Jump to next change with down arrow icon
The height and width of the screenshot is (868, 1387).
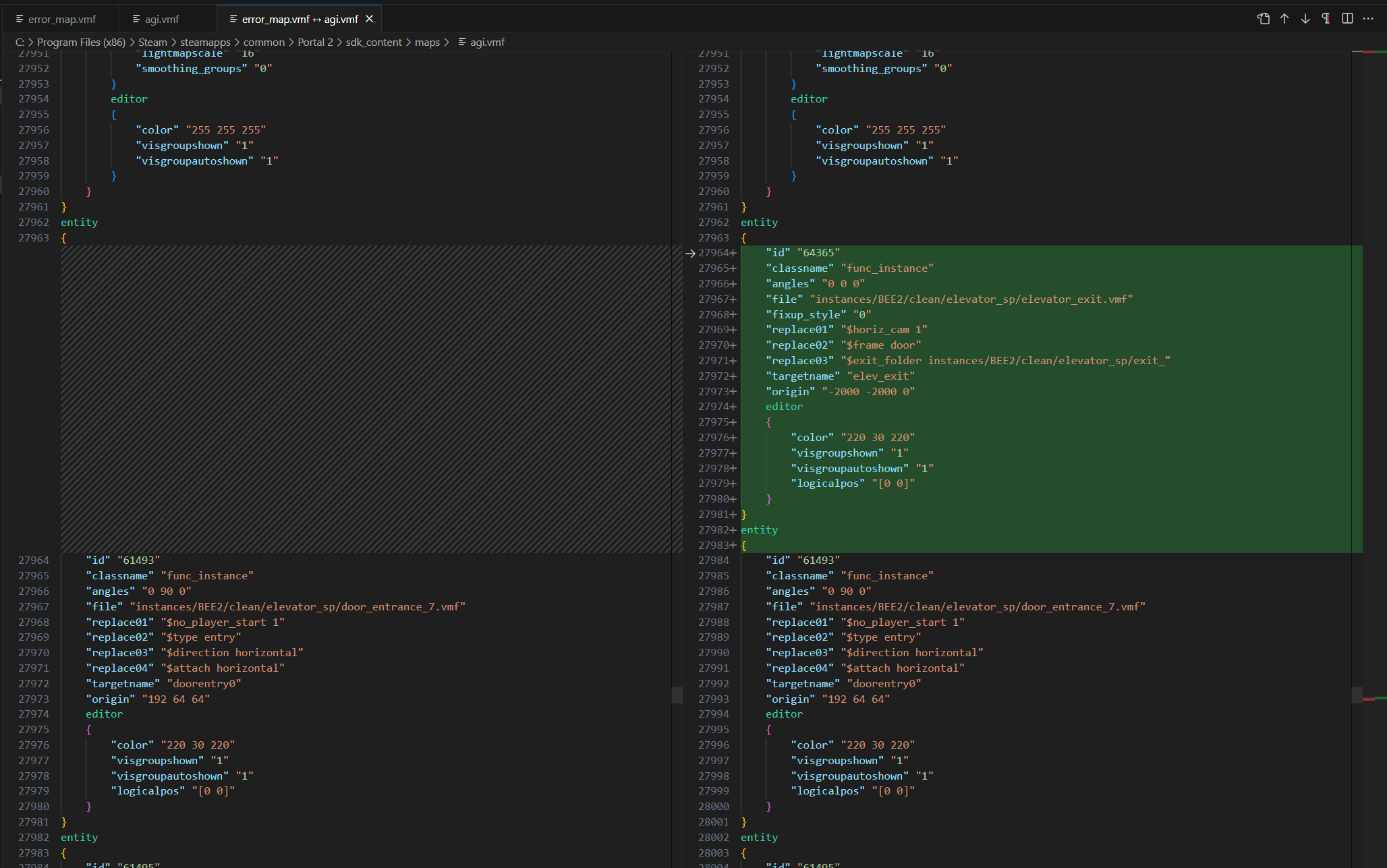pos(1305,18)
